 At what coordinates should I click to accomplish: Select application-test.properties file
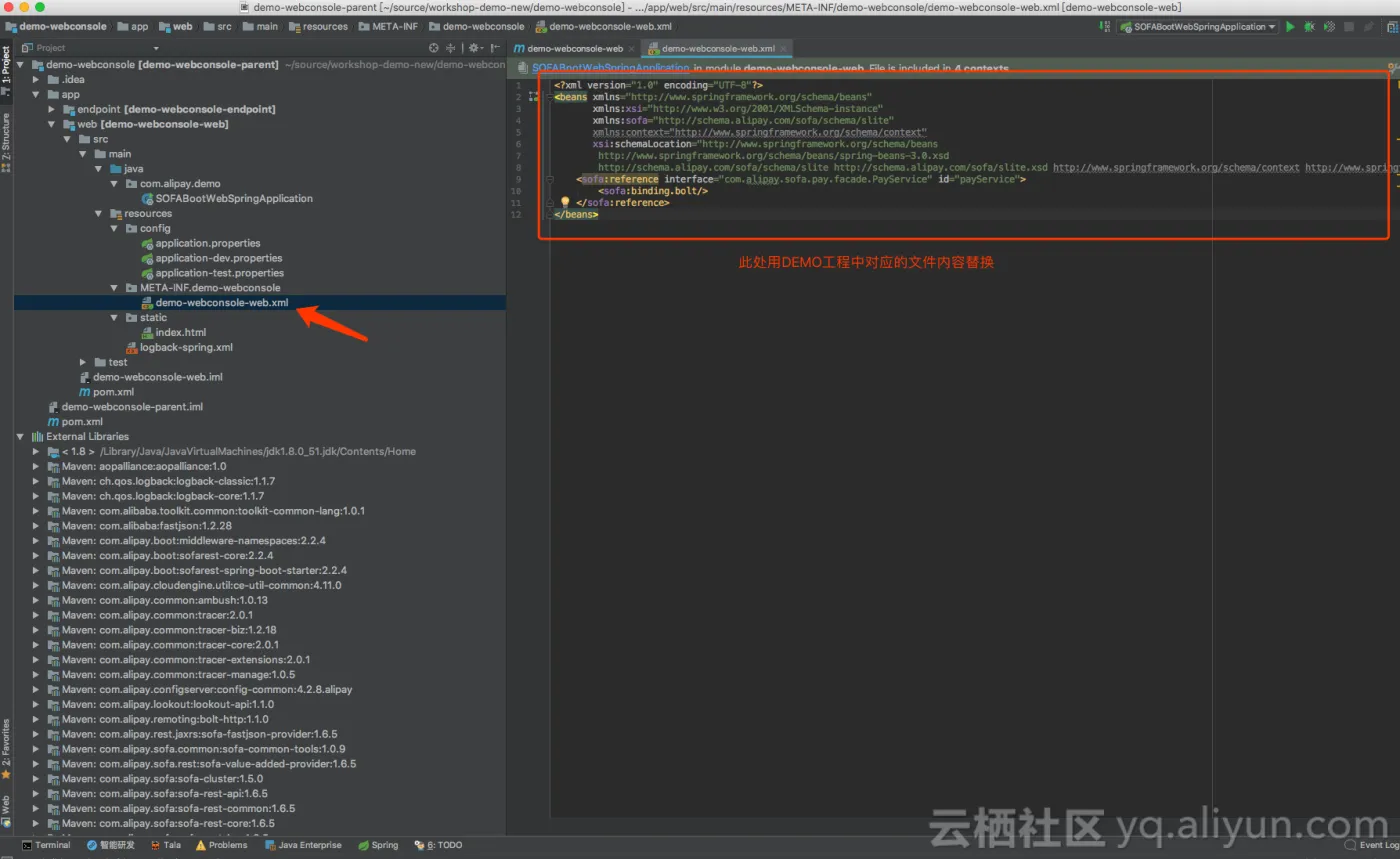(x=219, y=273)
